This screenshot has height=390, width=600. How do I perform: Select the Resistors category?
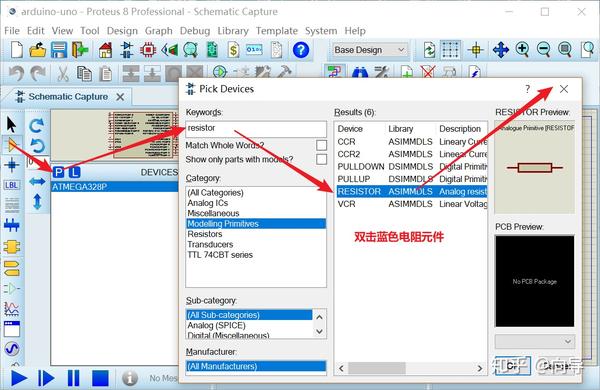(256, 234)
